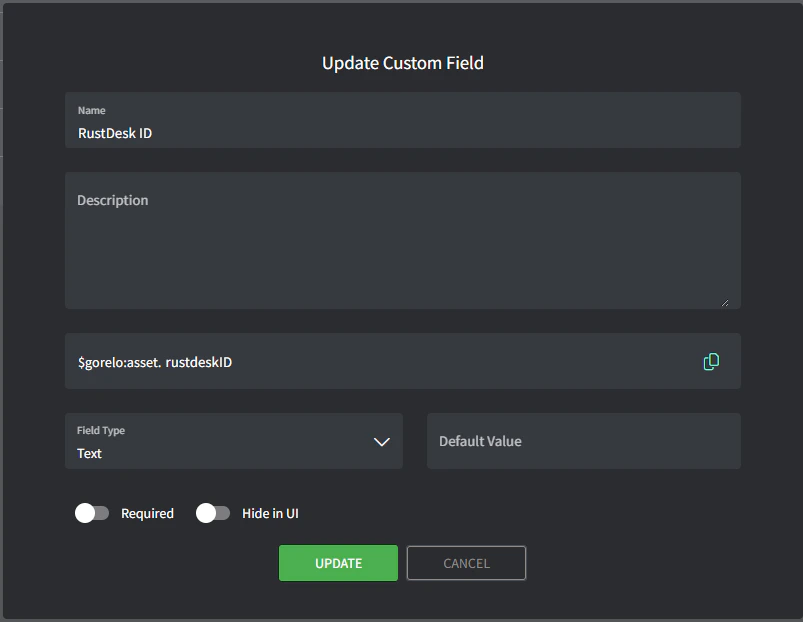Select the "Text" value in Field Type
This screenshot has width=803, height=622.
[90, 453]
